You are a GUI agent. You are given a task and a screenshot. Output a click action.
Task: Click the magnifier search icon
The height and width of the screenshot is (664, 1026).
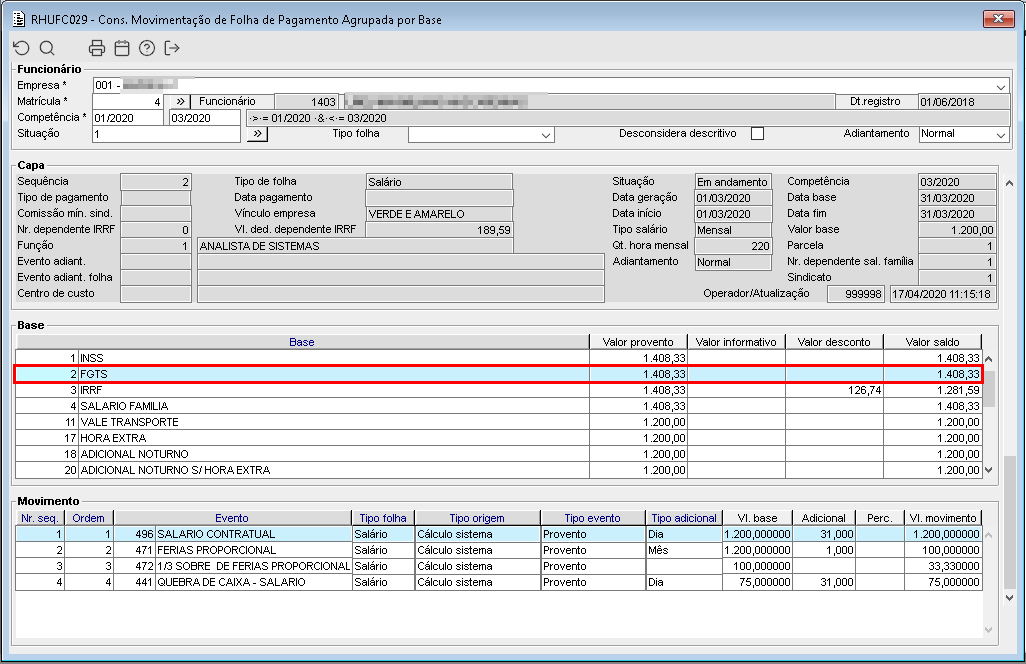pos(47,48)
